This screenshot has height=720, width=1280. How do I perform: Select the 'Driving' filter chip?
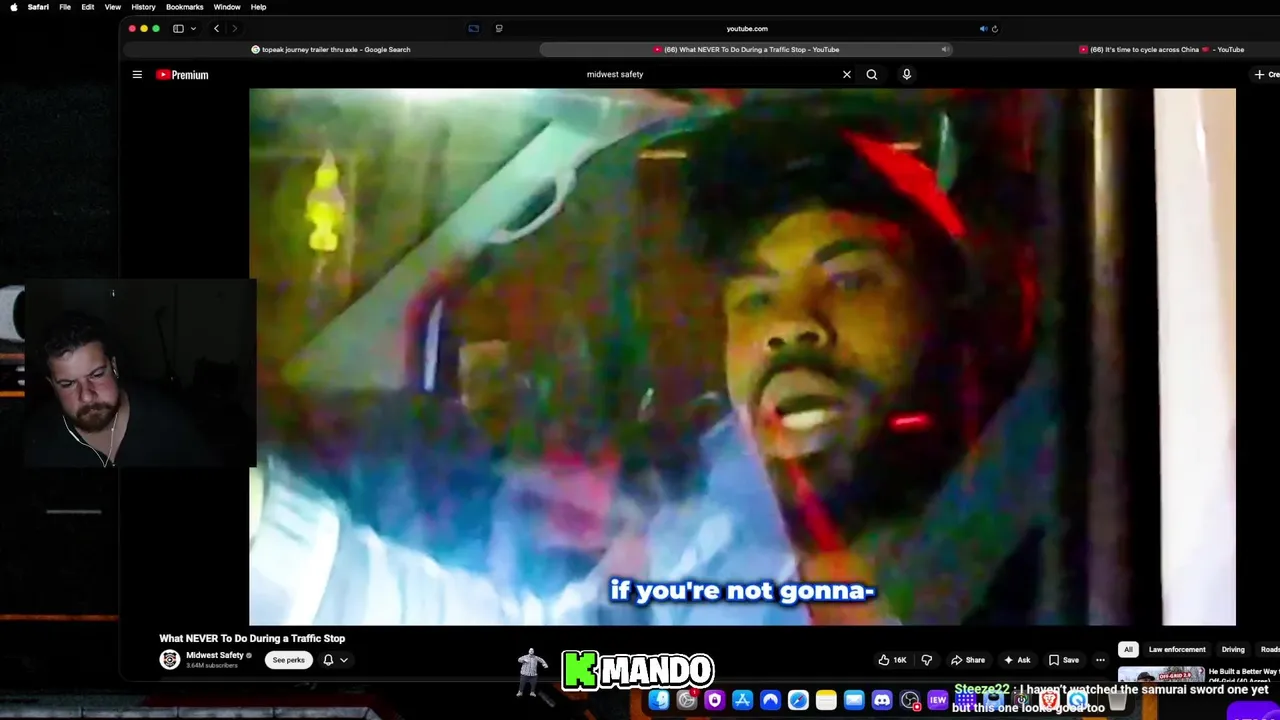click(x=1233, y=649)
